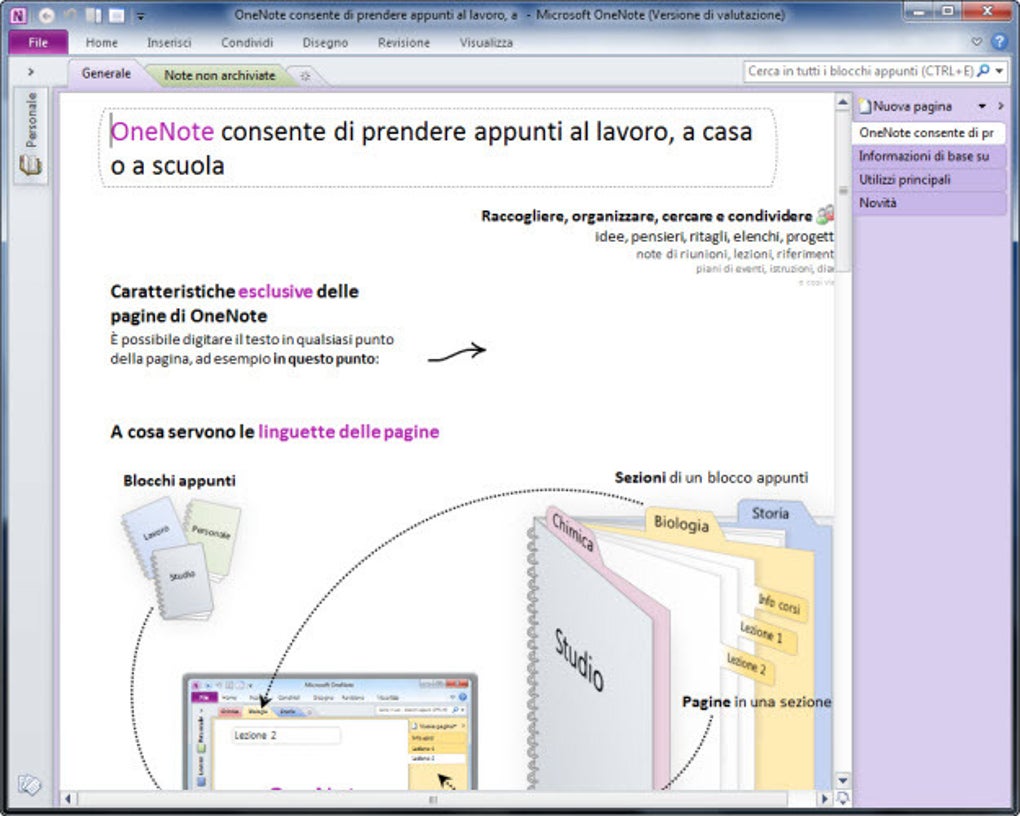Click the pink word esclusive

[275, 292]
